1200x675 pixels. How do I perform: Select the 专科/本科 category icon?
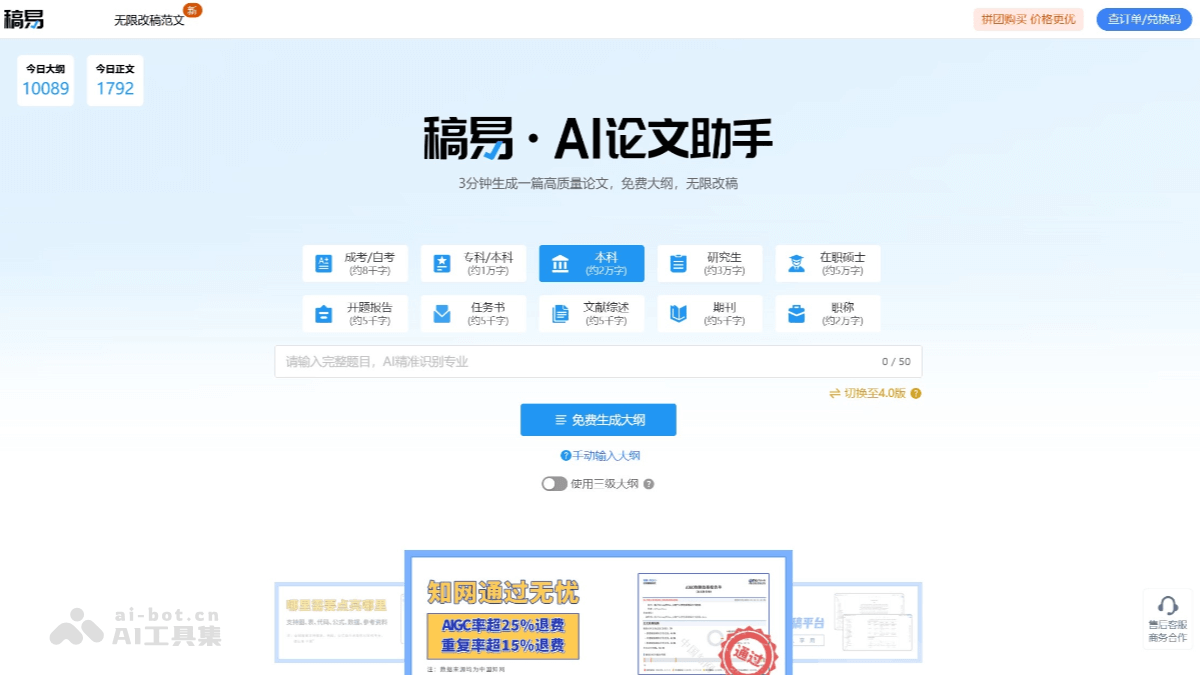tap(441, 262)
